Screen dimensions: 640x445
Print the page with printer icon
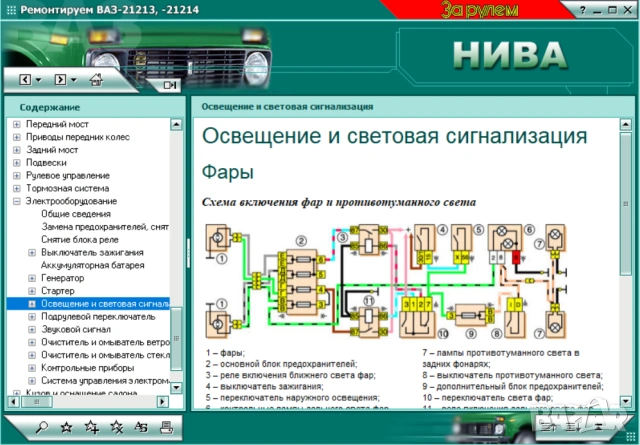[167, 427]
